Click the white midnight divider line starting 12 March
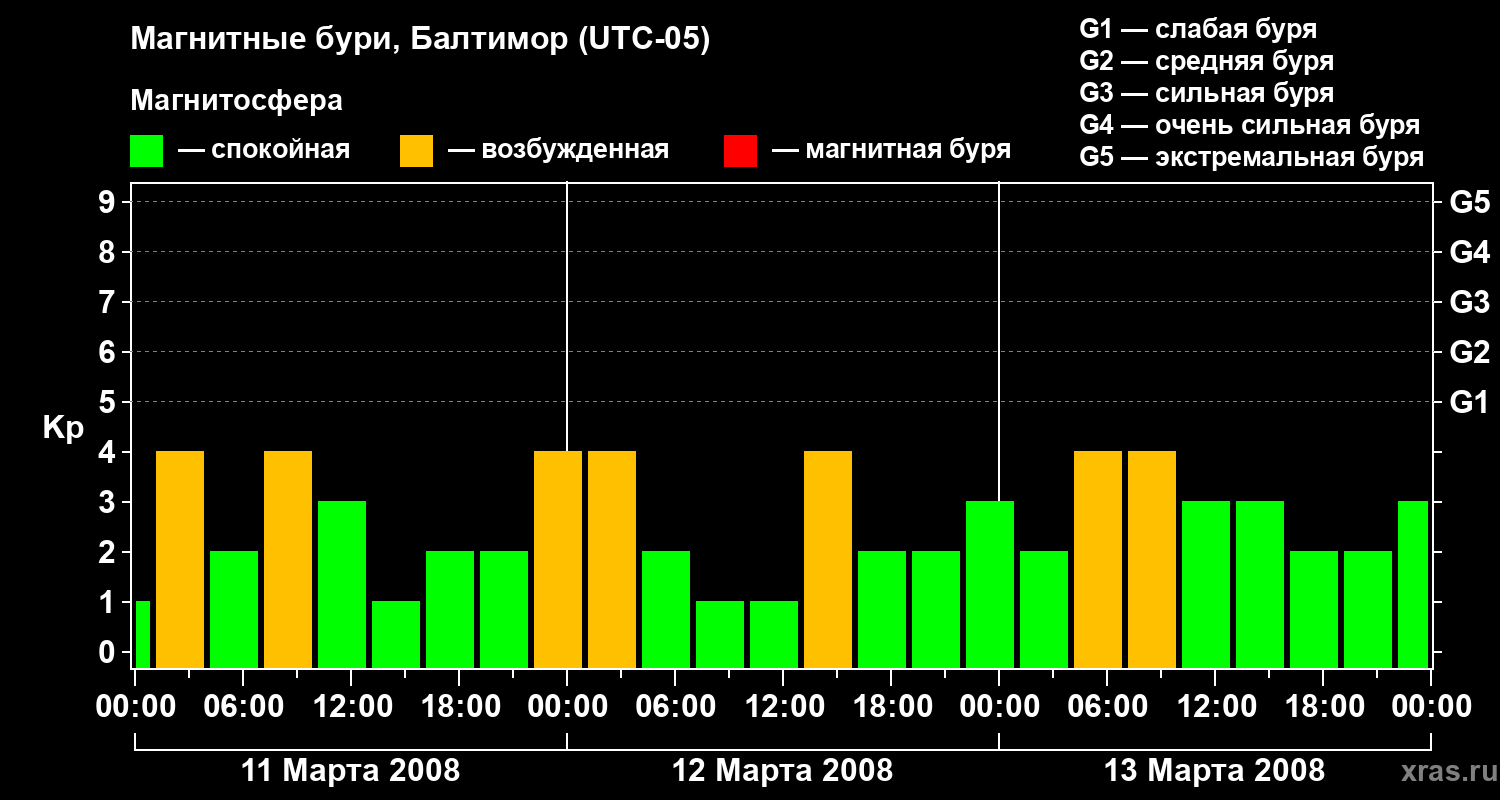The image size is (1500, 800). pos(567,316)
